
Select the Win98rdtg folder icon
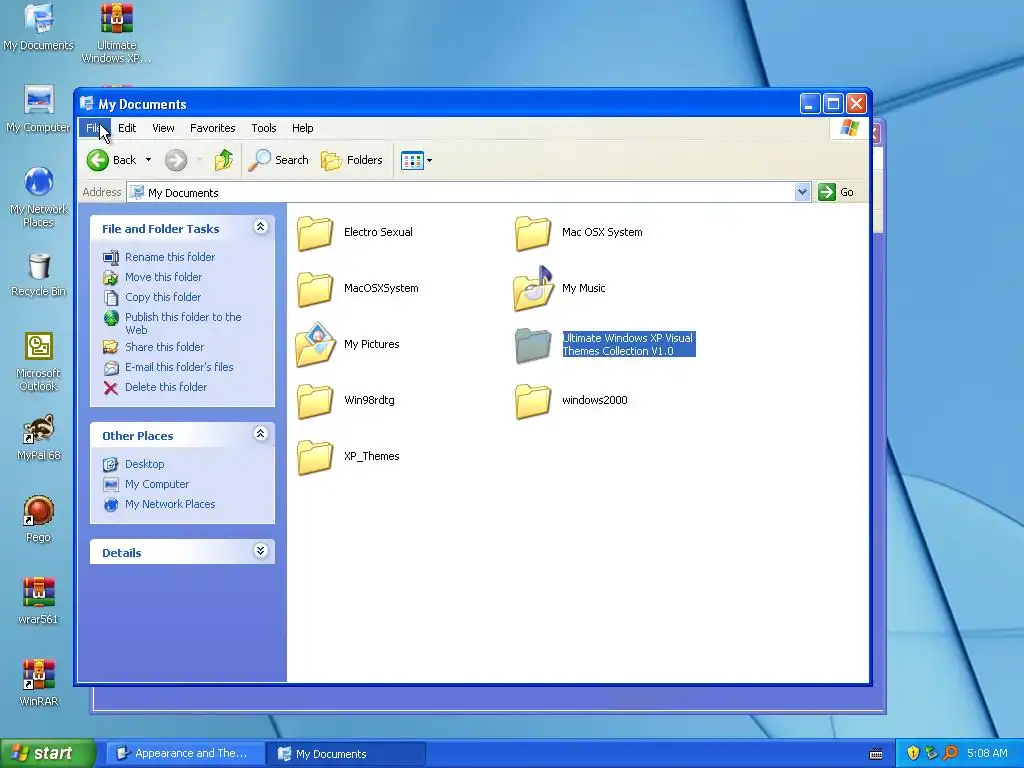315,401
